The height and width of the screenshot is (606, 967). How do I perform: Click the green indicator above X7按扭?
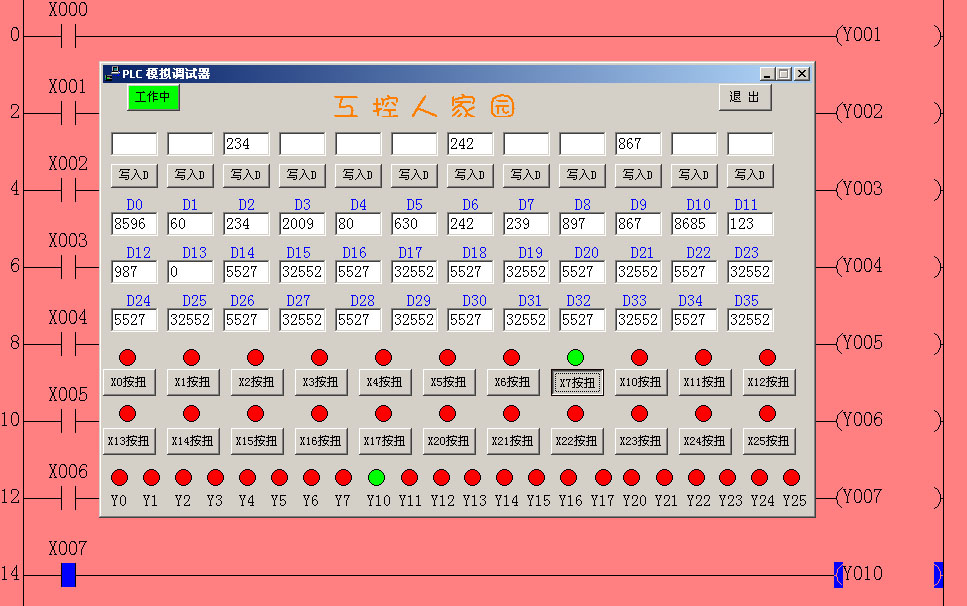(x=575, y=357)
